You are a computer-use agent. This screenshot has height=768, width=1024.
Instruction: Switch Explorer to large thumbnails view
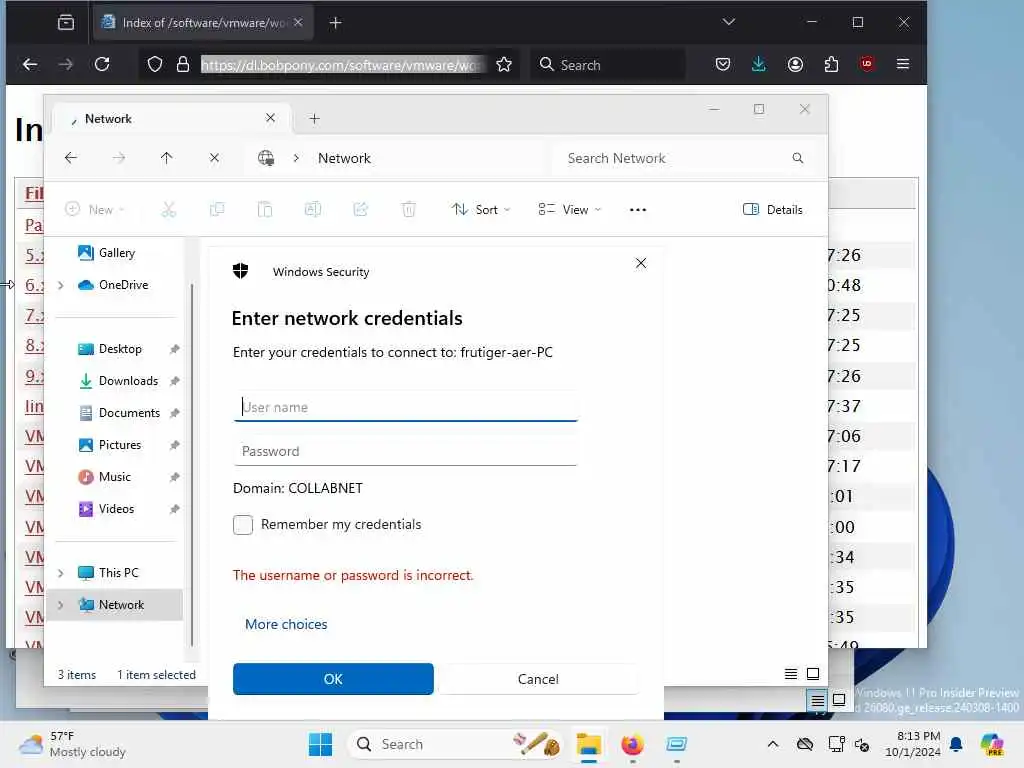(x=813, y=674)
